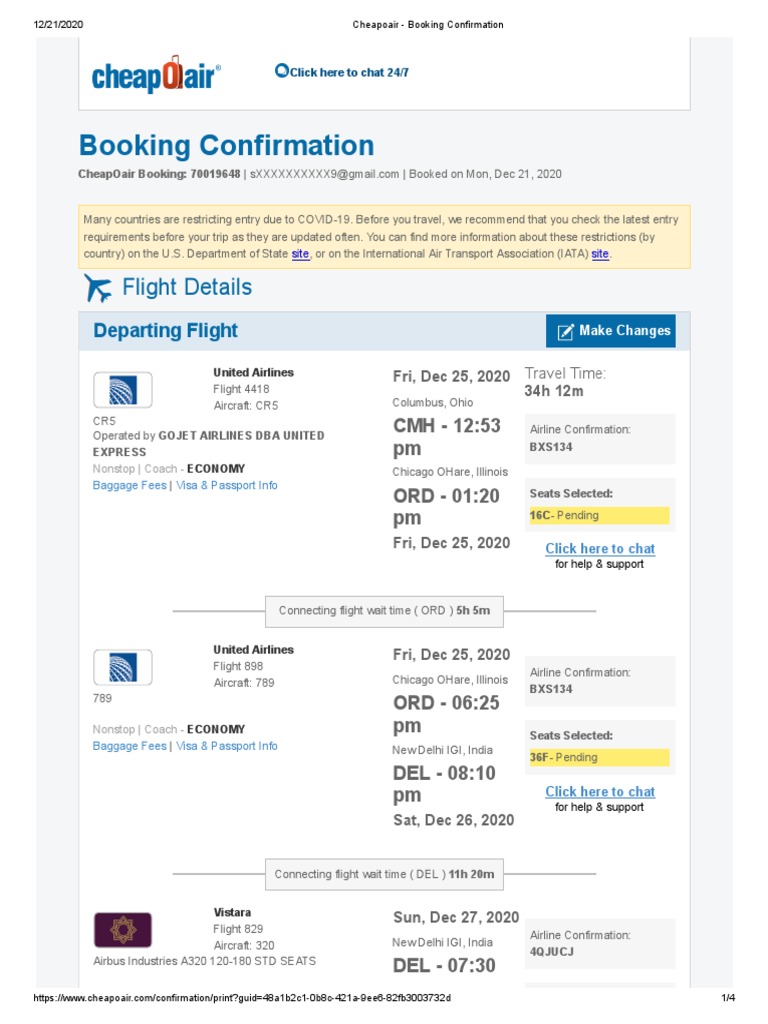768x1024 pixels.
Task: Open Baggage Fees for flight 4418
Action: tap(129, 486)
